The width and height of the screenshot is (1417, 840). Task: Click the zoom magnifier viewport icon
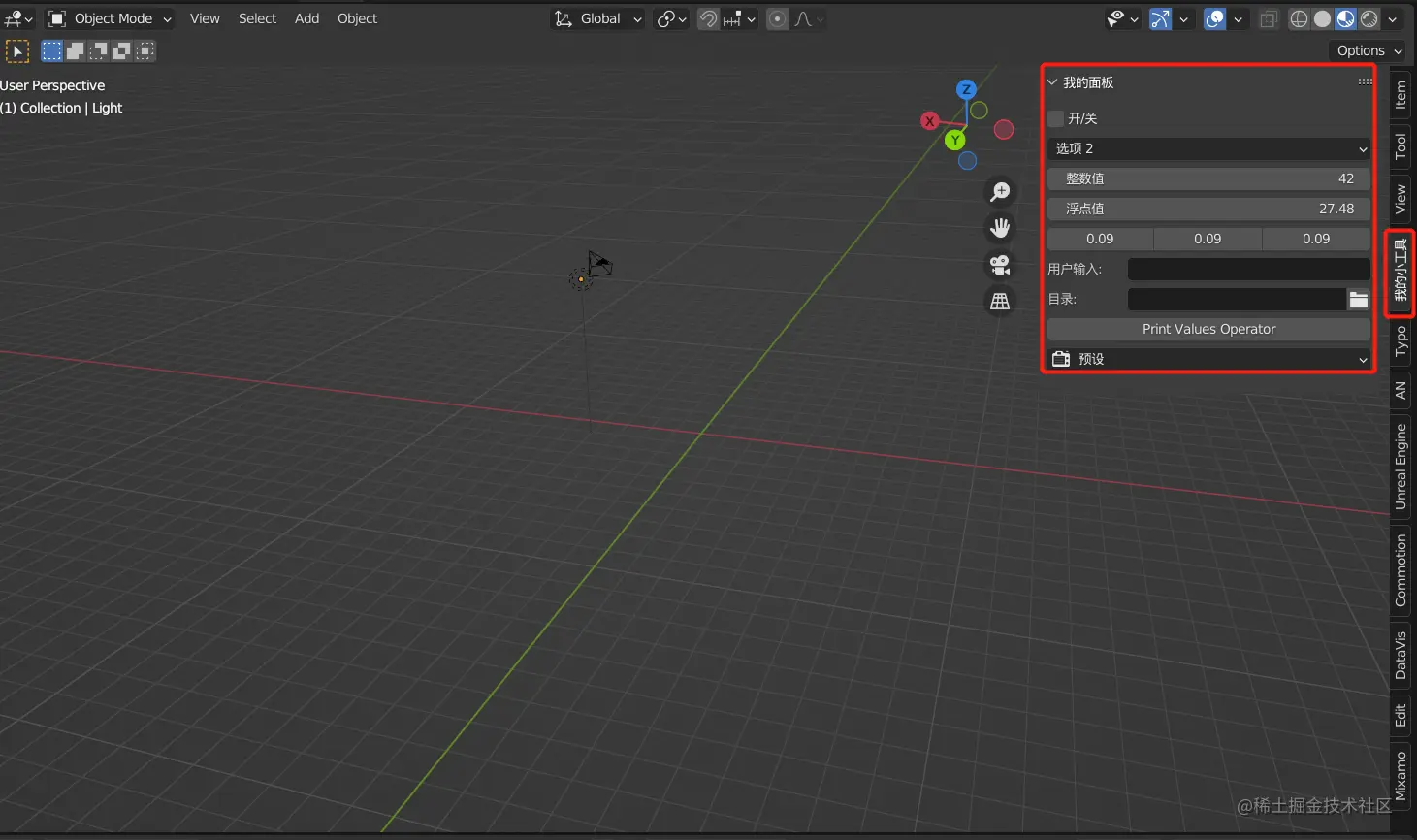(1000, 192)
